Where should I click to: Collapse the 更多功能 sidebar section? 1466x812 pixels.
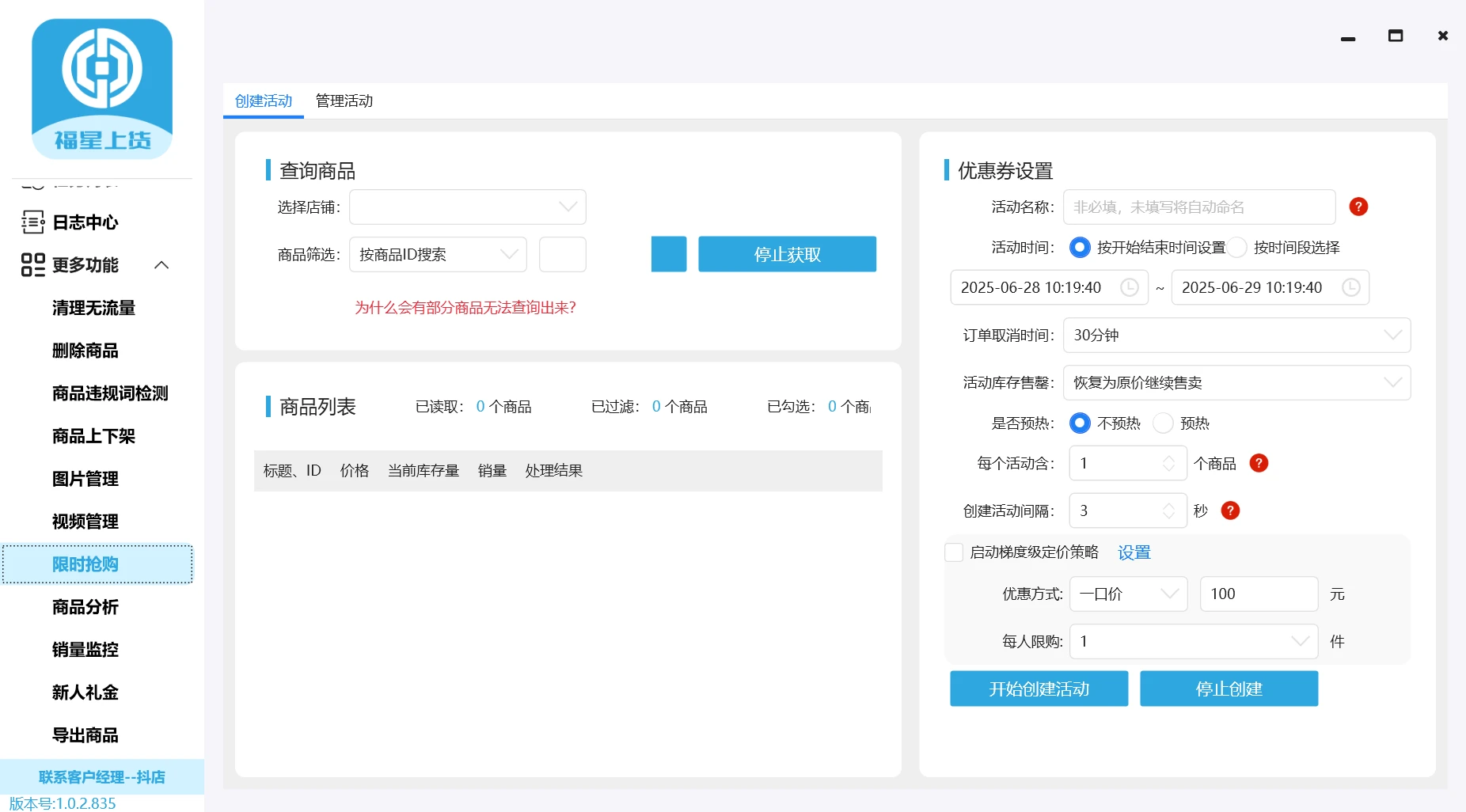pyautogui.click(x=161, y=265)
